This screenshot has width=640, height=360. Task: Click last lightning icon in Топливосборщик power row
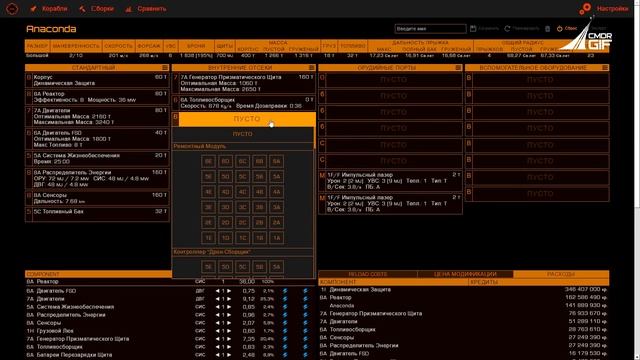tap(305, 347)
